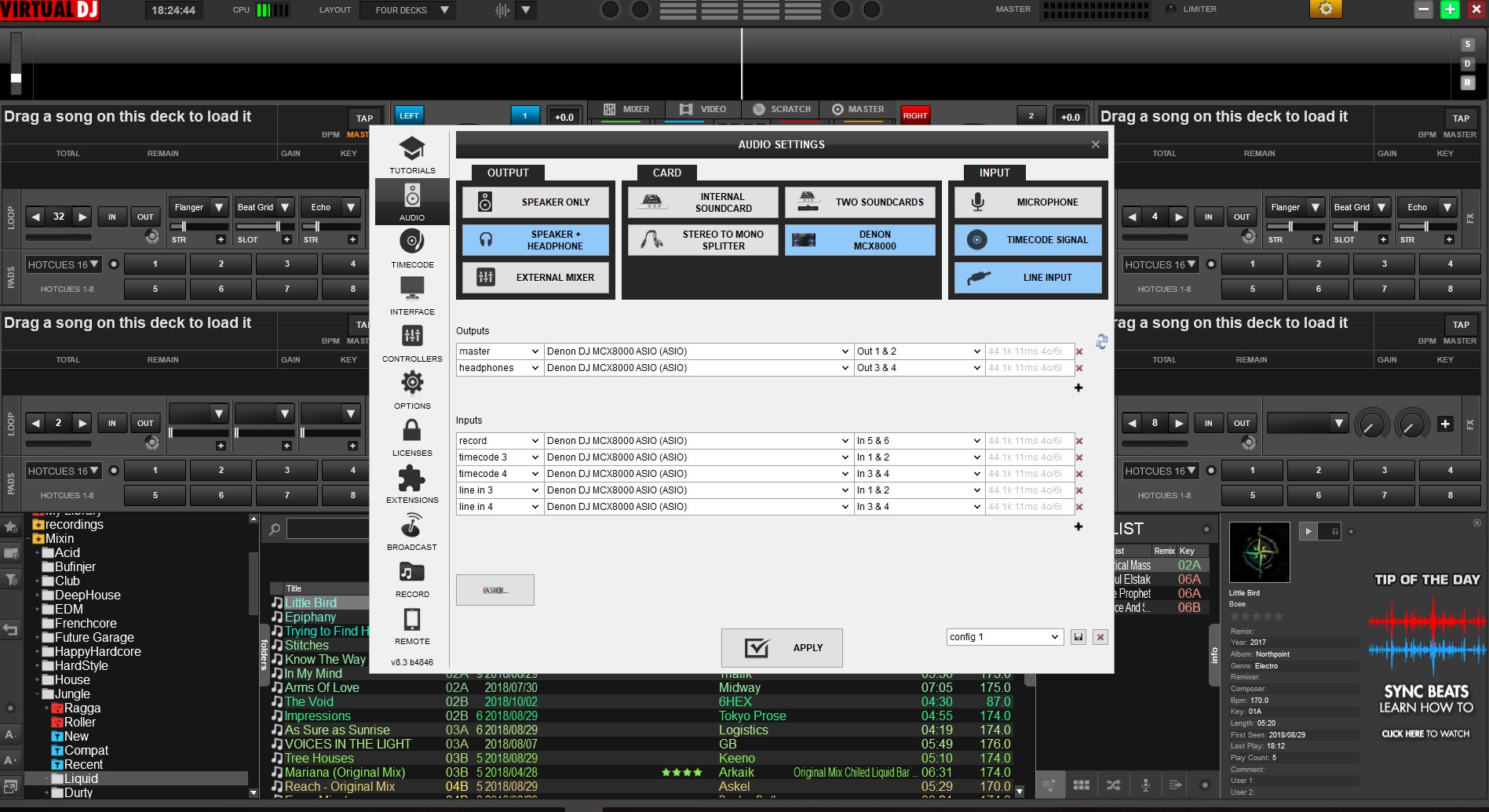Open Timecode settings in the sidebar
The image size is (1489, 812).
(x=412, y=249)
